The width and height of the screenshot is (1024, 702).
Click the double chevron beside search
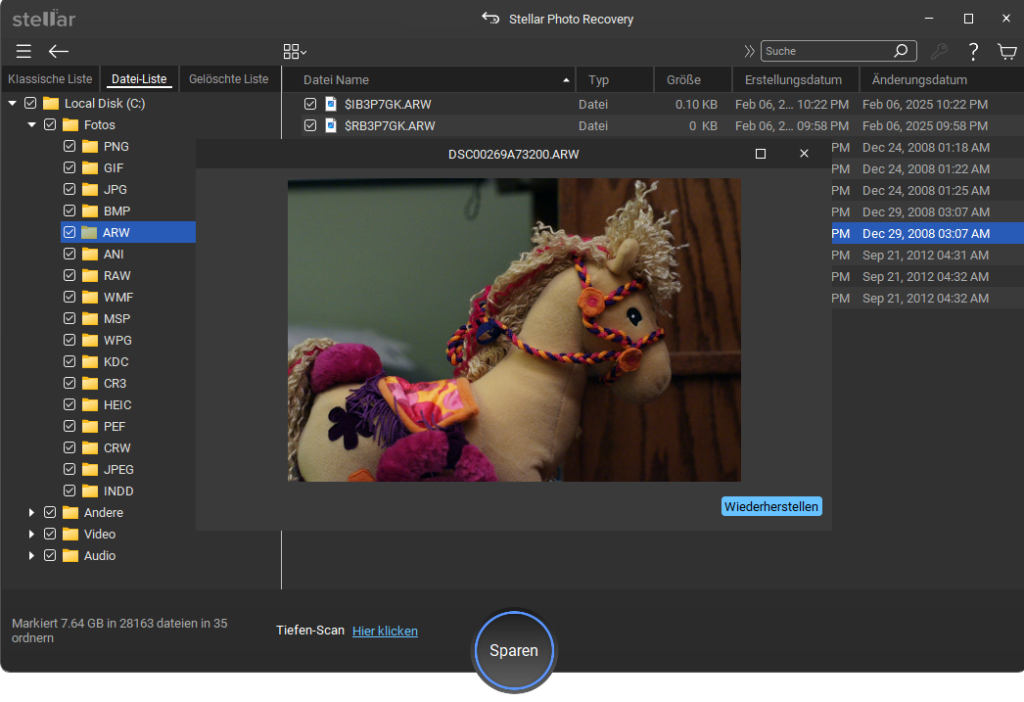[750, 51]
